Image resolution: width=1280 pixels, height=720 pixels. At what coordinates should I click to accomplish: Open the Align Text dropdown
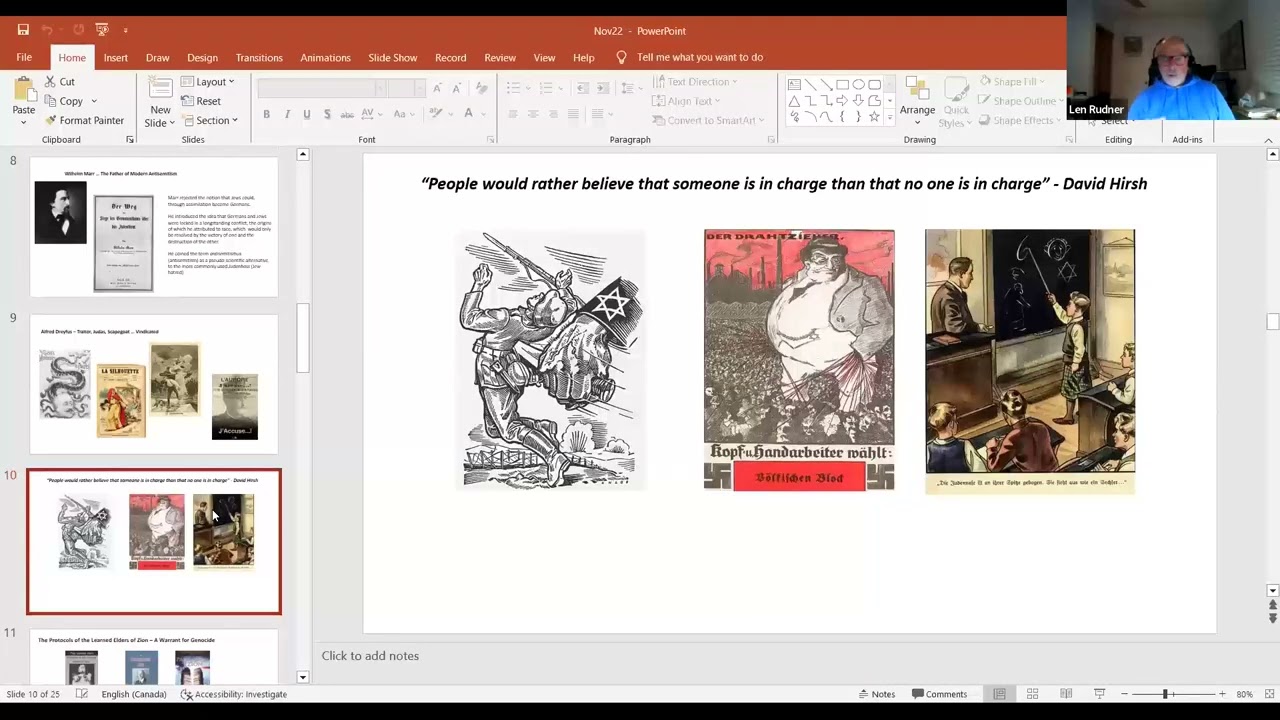pos(683,101)
